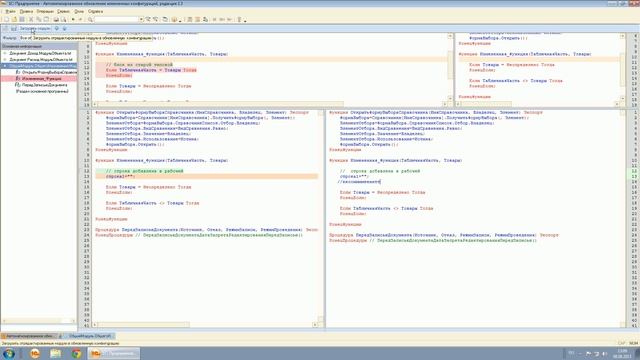Viewport: 640px width, 360px height.
Task: Select the Раздел основной программы tree item
Action: (42, 91)
